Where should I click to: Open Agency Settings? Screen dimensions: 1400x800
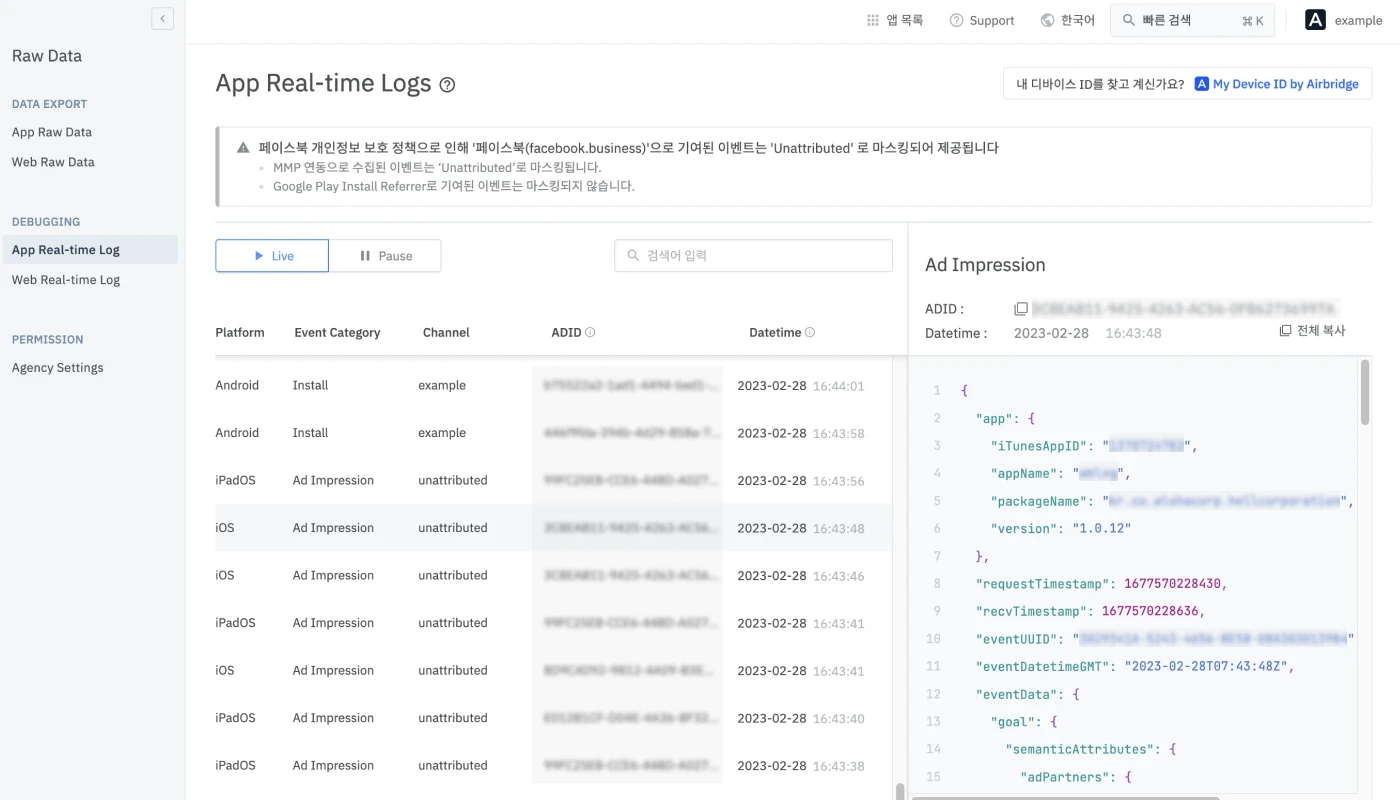click(x=58, y=368)
